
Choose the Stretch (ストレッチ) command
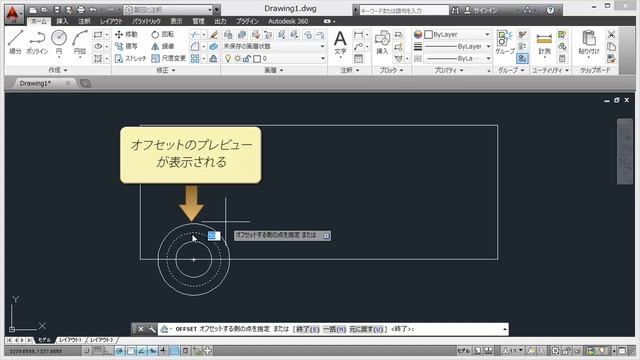(x=130, y=59)
